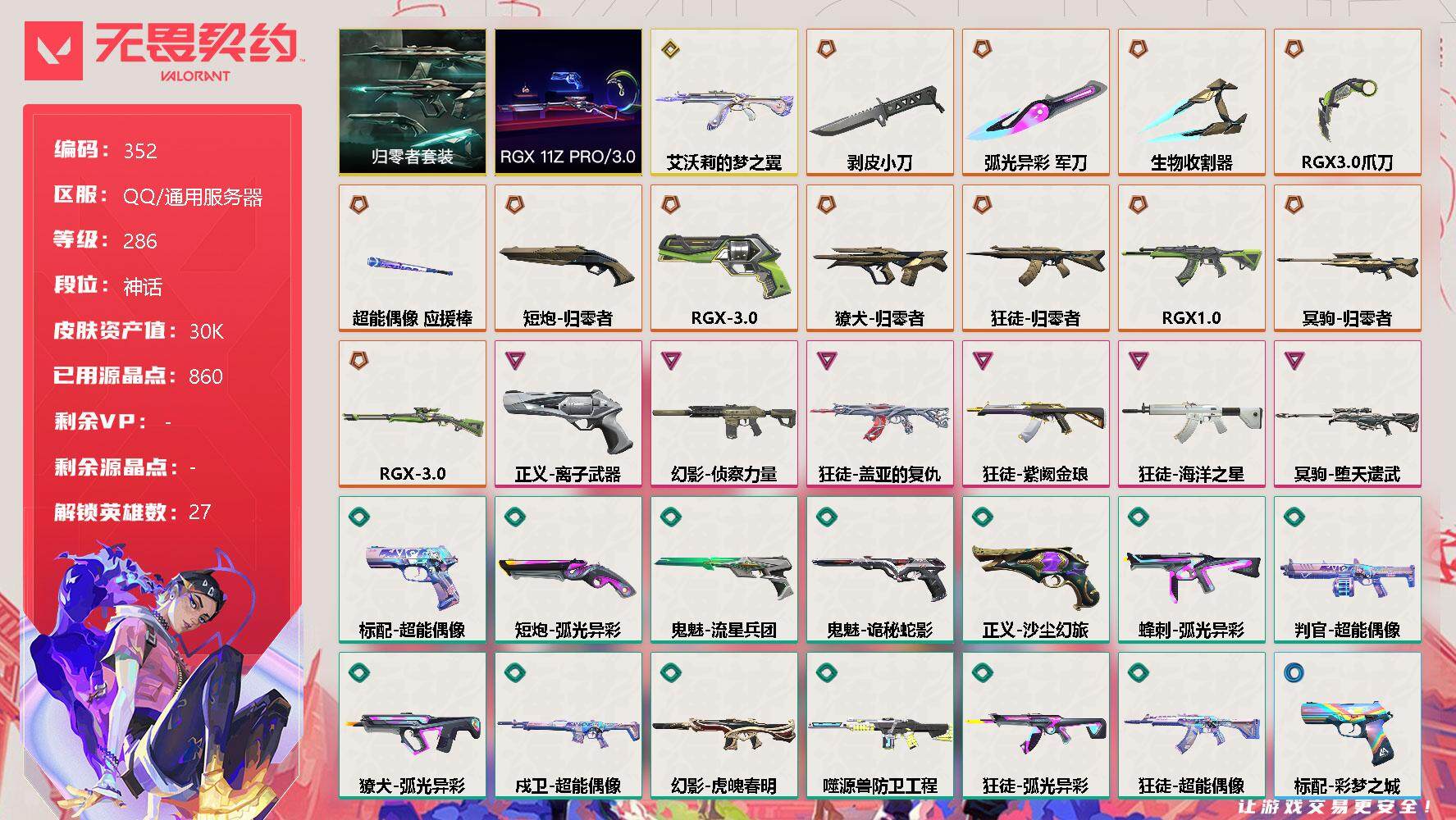Click the 噬源兽防卫工程 weapon tile

pyautogui.click(x=880, y=725)
